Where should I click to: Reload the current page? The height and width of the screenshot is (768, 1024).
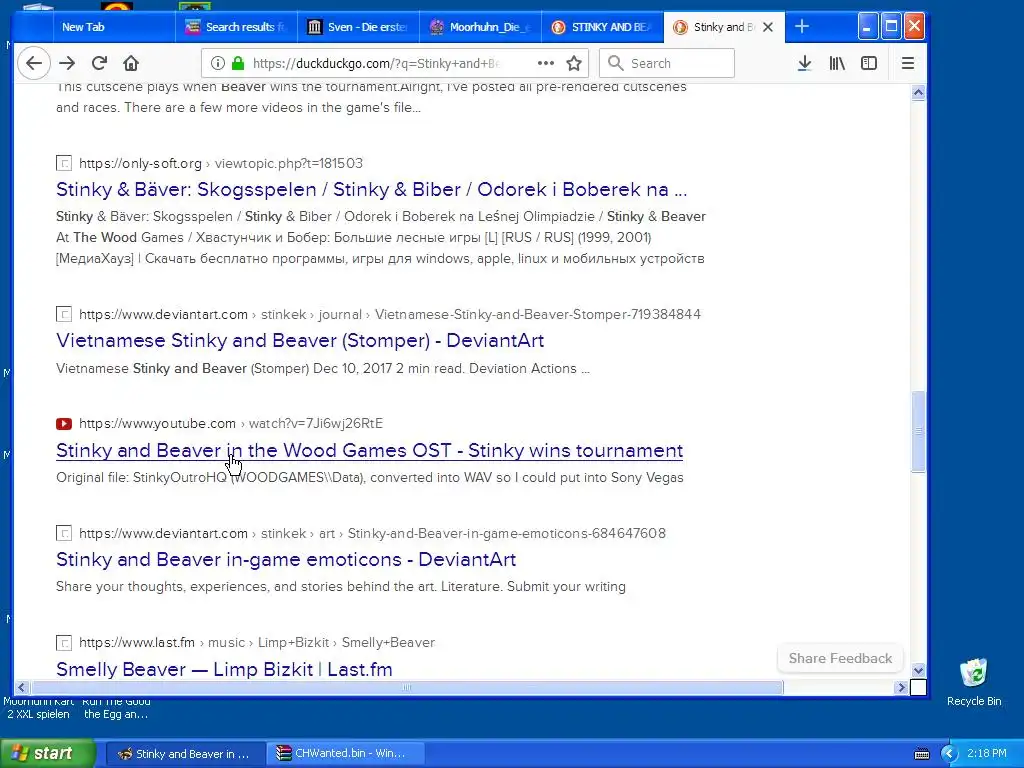(99, 63)
